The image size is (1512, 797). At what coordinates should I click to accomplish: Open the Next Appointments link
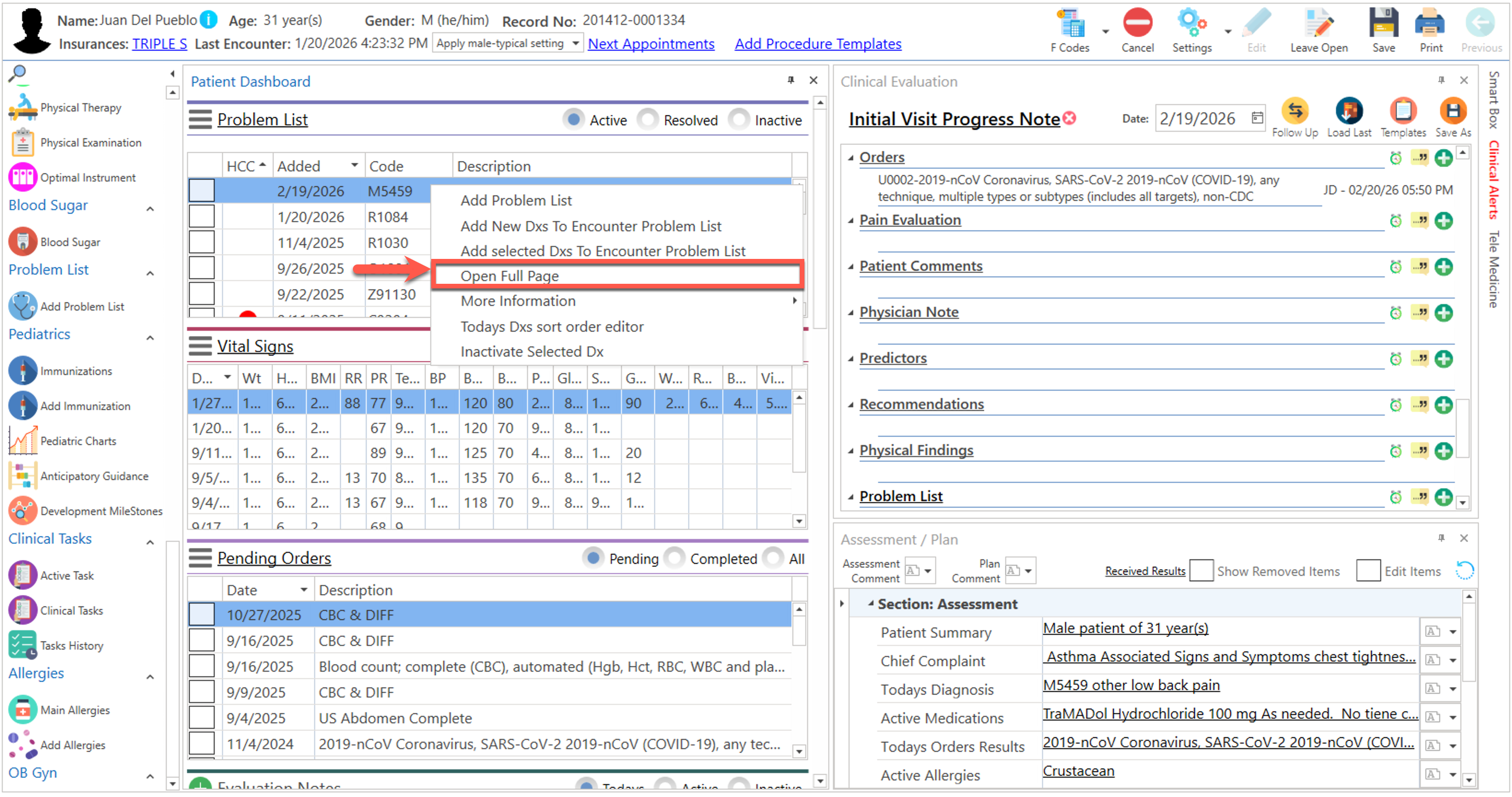coord(651,43)
